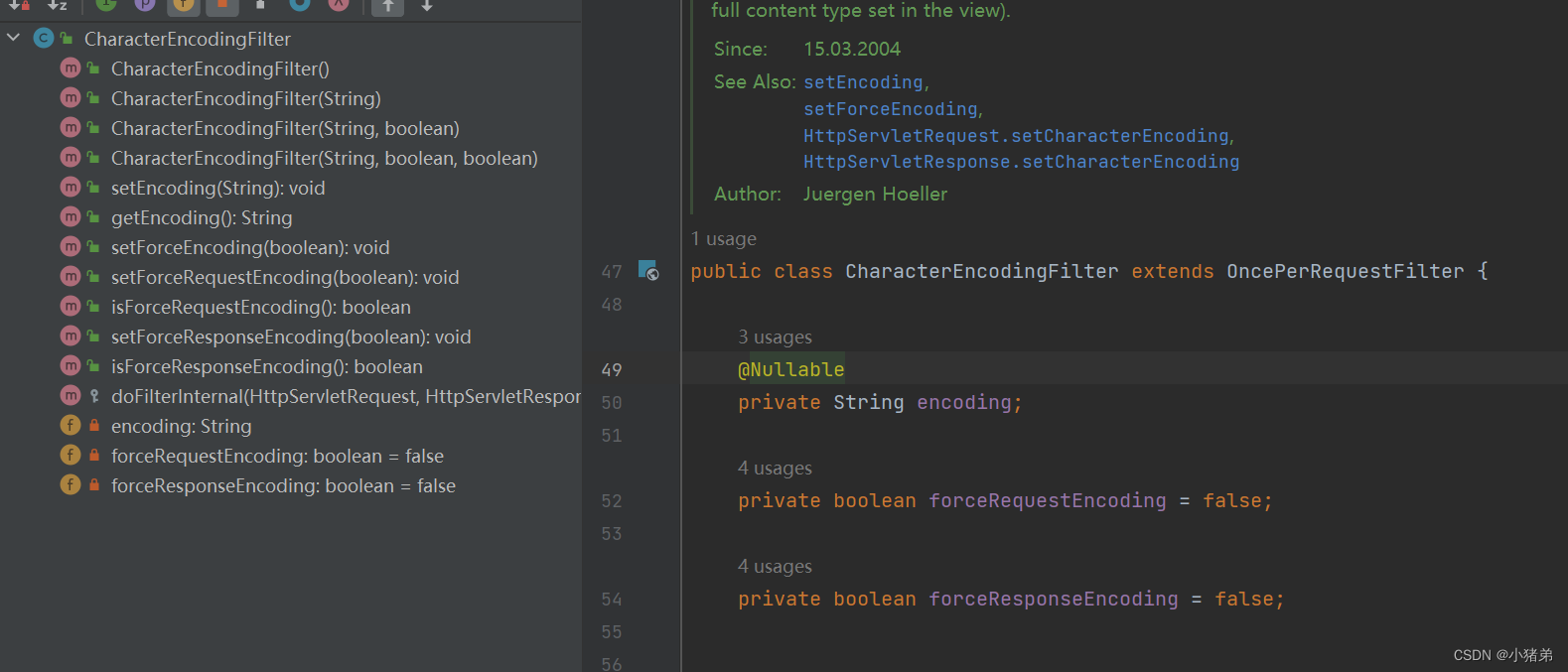Enable Autoscroll from Source down-arrow button

click(427, 5)
